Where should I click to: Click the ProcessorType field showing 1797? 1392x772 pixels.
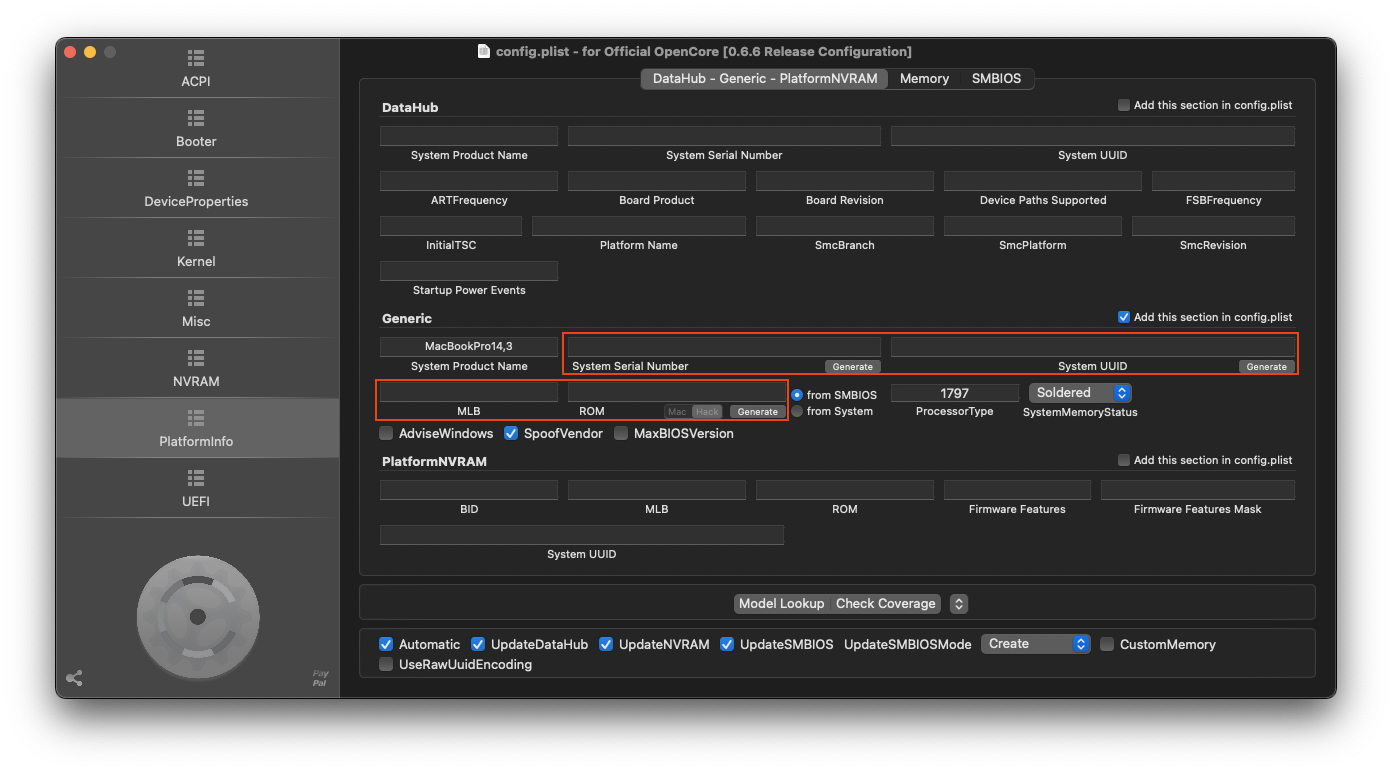pos(955,393)
